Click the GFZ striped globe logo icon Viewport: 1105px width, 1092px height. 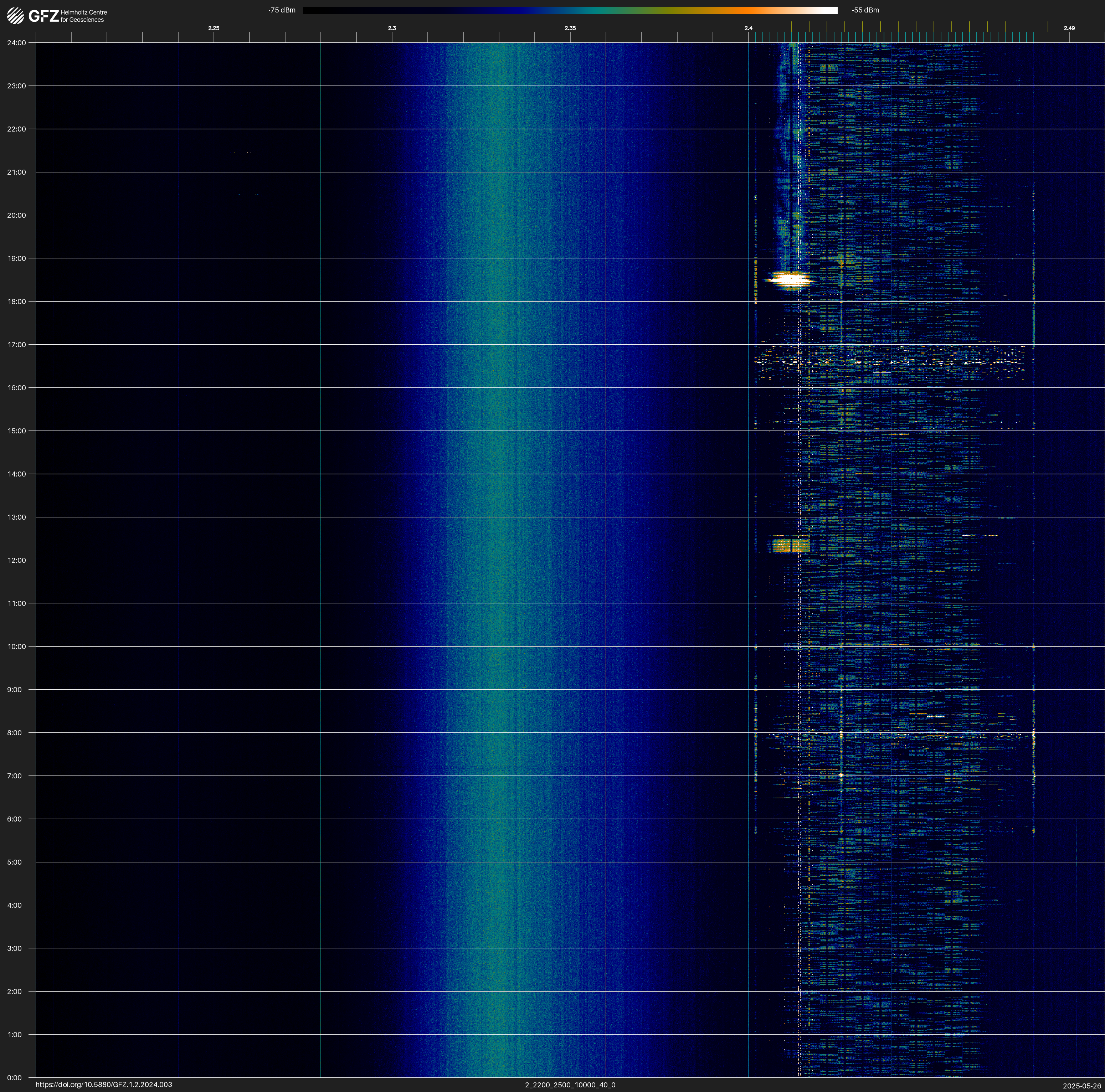coord(15,15)
